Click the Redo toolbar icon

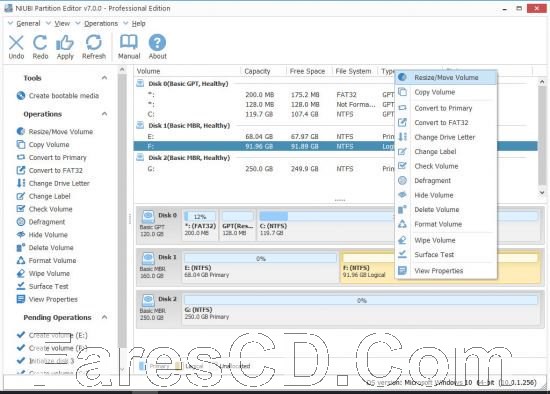(x=40, y=43)
